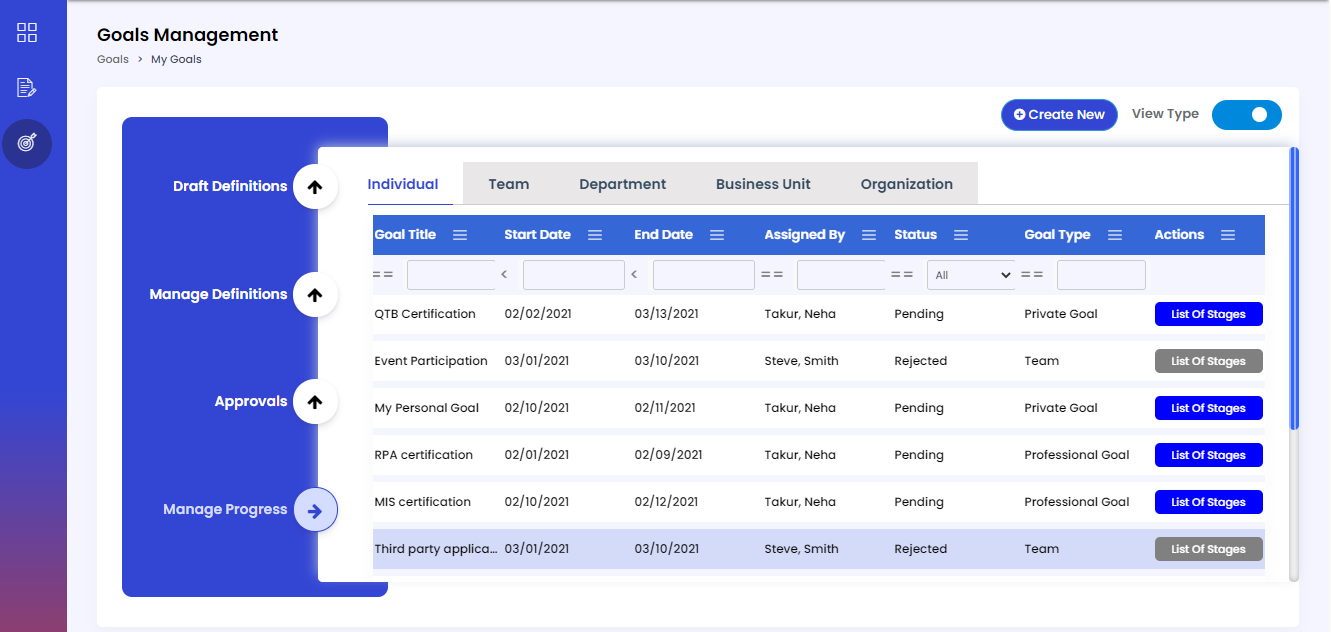The width and height of the screenshot is (1331, 632).
Task: Open the Start Date column menu
Action: pos(595,235)
